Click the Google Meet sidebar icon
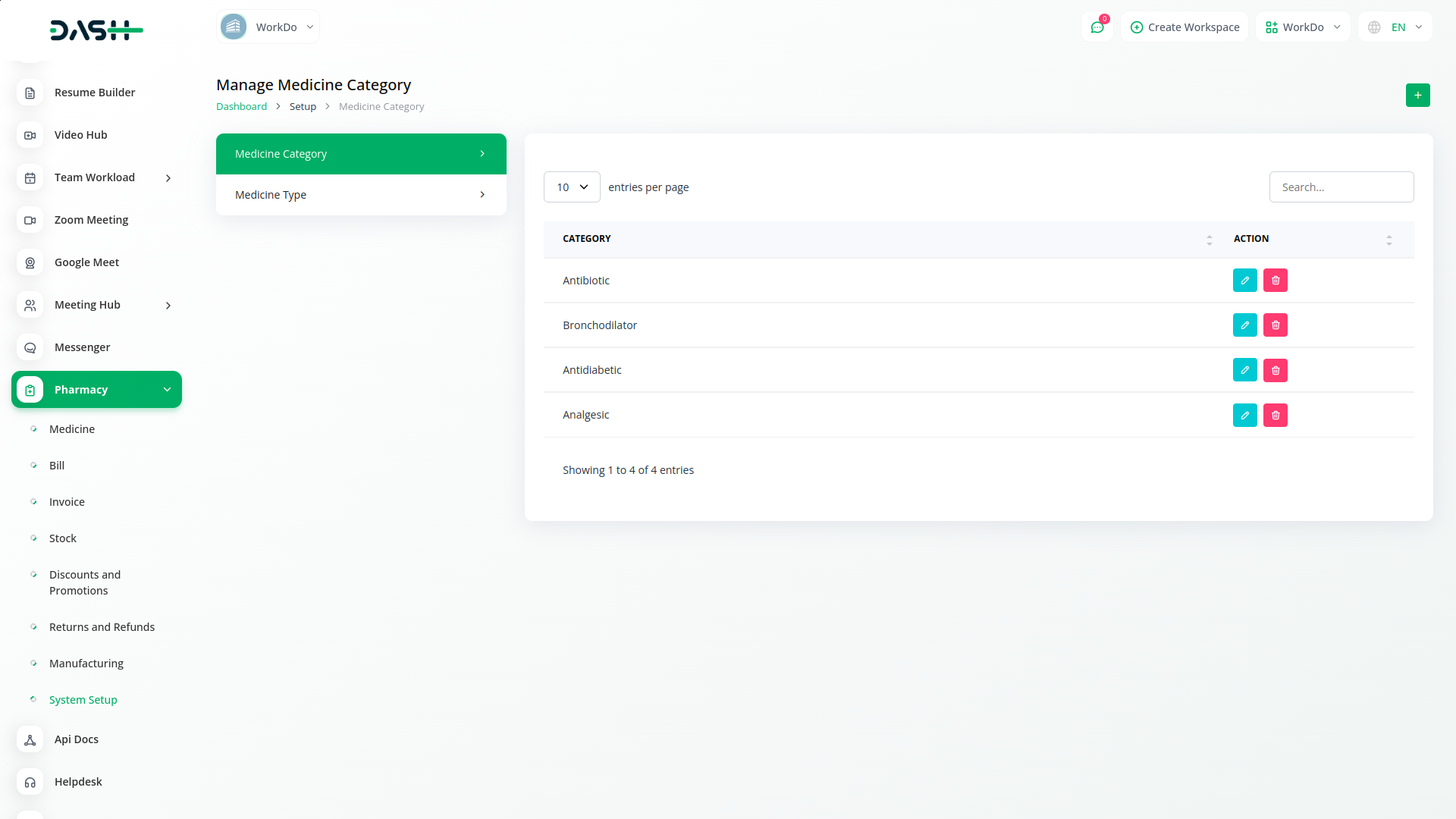 (30, 262)
